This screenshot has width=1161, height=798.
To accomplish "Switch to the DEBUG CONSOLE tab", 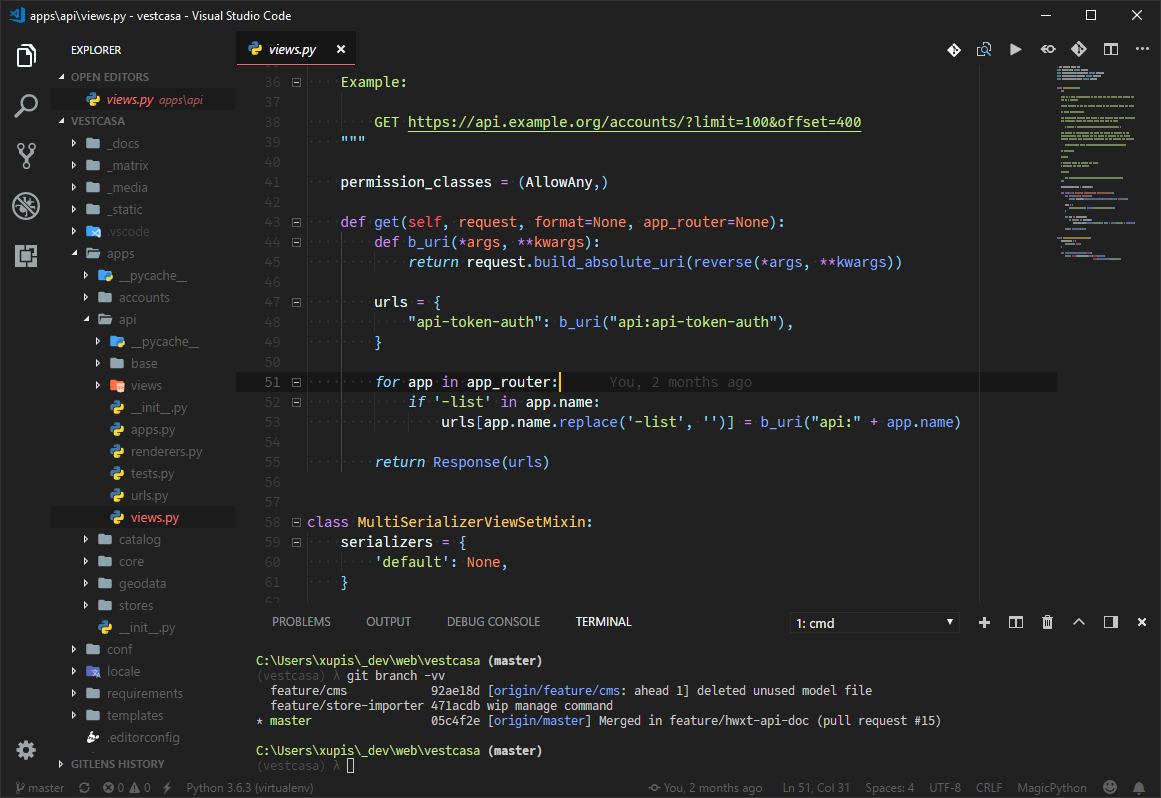I will pyautogui.click(x=493, y=621).
